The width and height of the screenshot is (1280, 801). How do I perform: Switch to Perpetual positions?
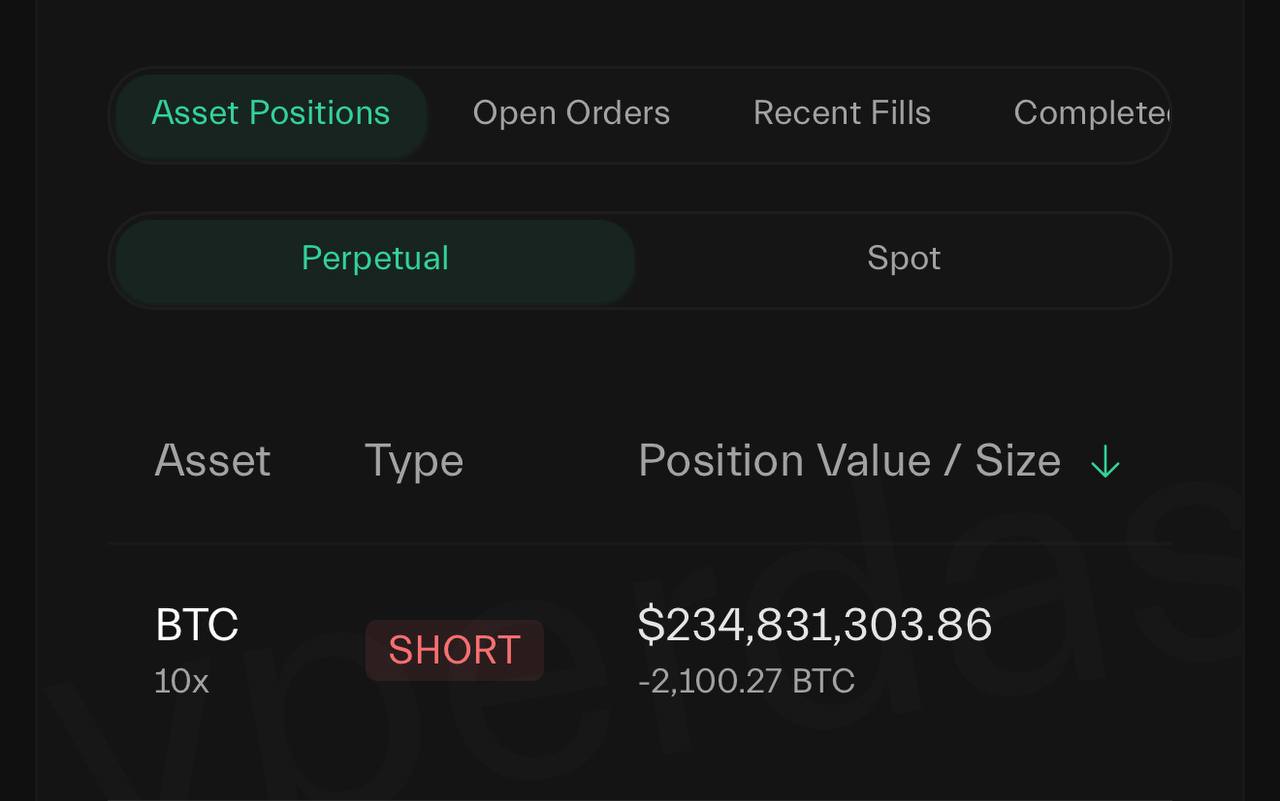click(x=375, y=259)
